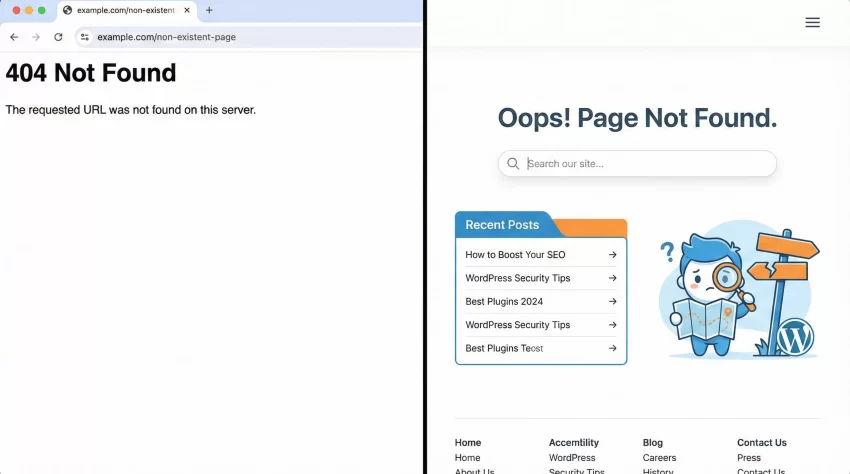Click into the Search our site field

pyautogui.click(x=637, y=163)
